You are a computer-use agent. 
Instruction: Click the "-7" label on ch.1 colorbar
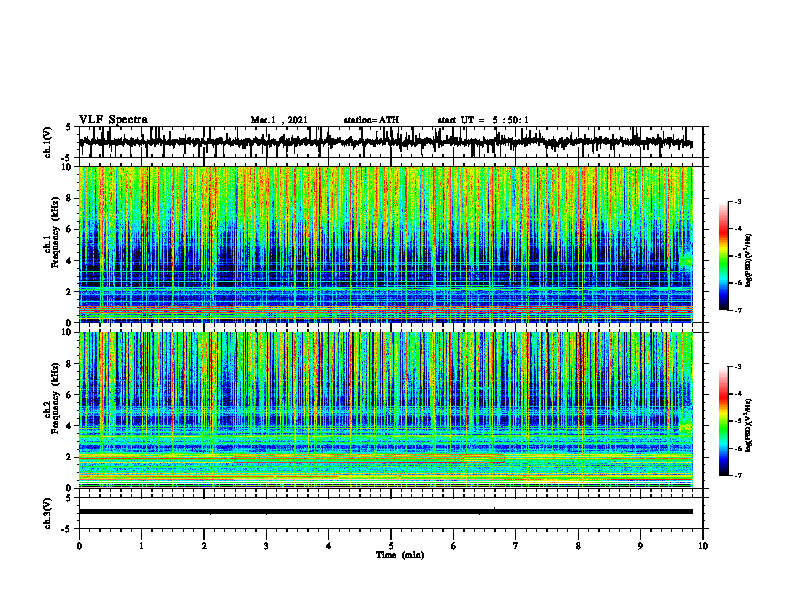click(738, 310)
